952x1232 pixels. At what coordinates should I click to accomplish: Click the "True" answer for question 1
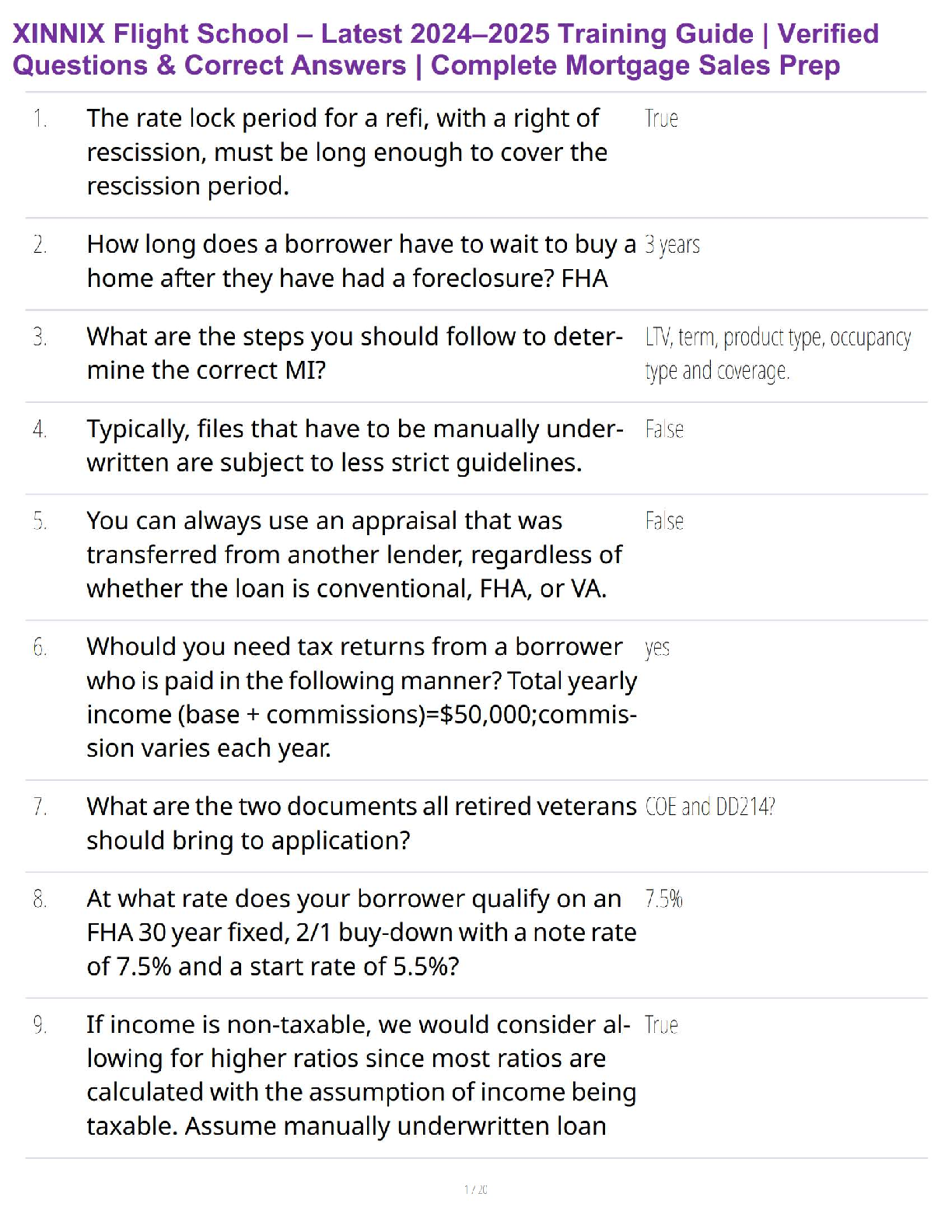coord(661,119)
